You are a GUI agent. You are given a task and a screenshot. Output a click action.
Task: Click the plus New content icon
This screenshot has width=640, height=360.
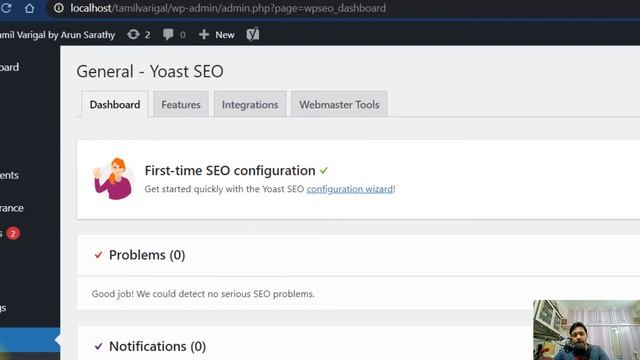tap(216, 35)
